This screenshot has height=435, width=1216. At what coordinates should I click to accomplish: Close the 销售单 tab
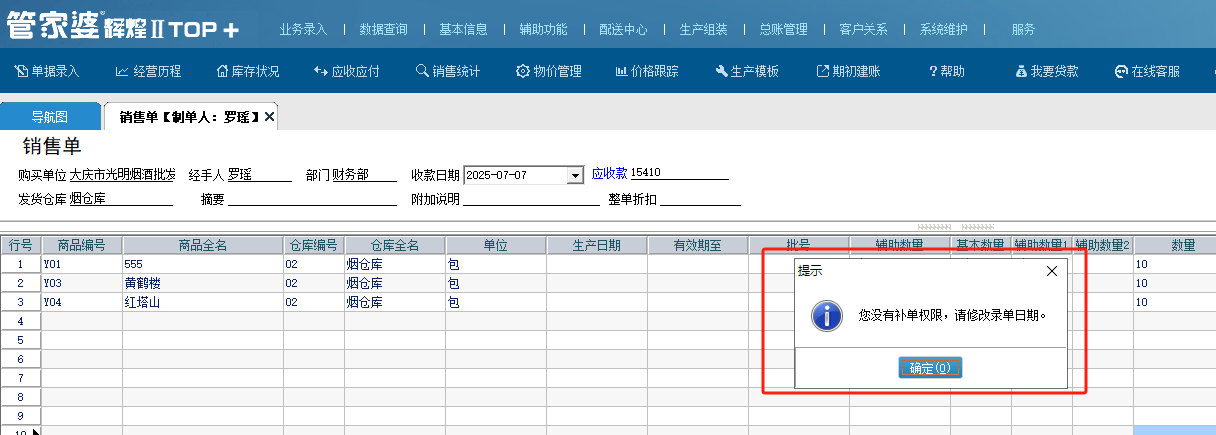click(269, 118)
